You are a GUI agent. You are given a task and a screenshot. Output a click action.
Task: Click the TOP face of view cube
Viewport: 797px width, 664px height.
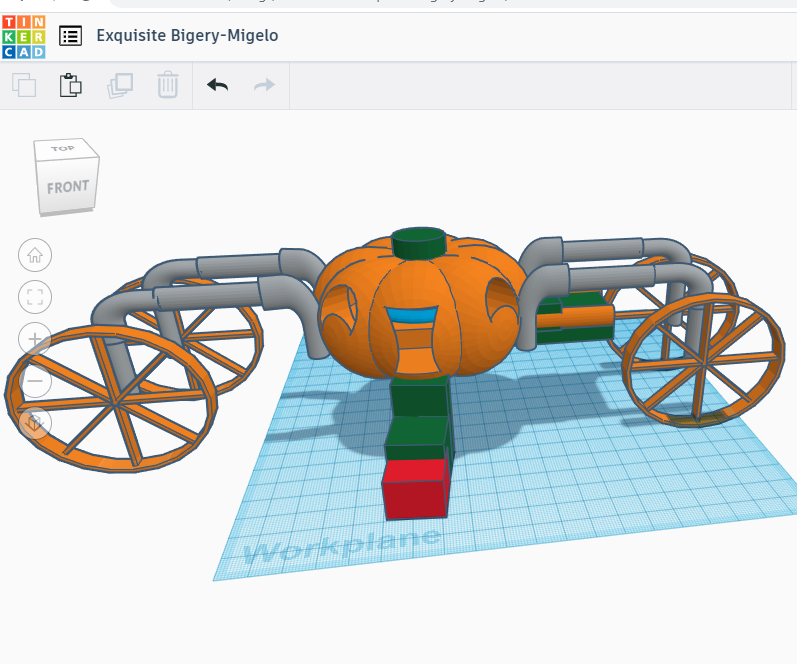pos(64,148)
